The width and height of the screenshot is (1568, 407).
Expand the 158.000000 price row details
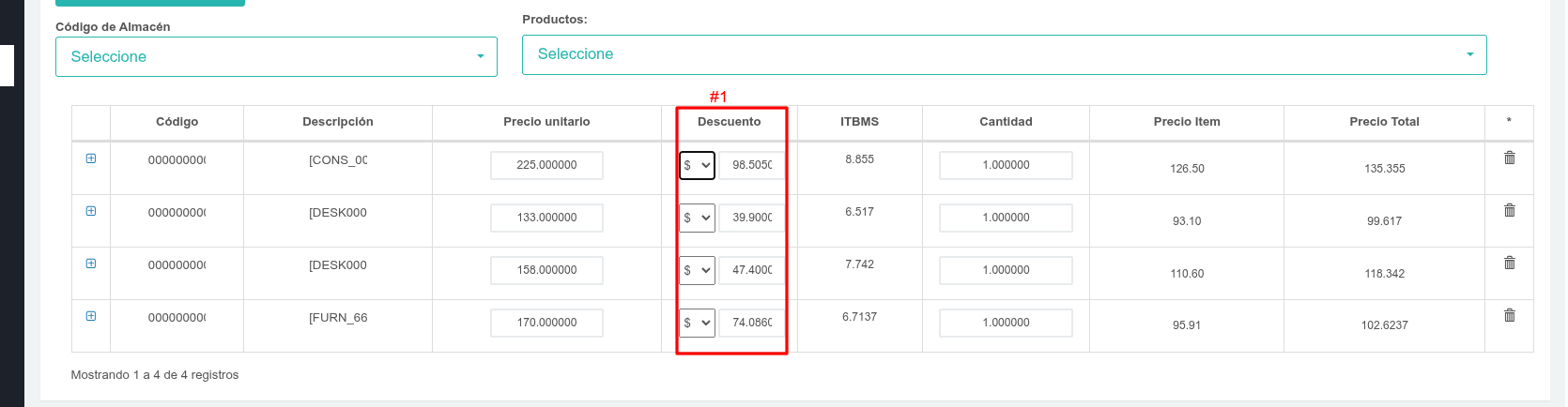click(x=91, y=264)
